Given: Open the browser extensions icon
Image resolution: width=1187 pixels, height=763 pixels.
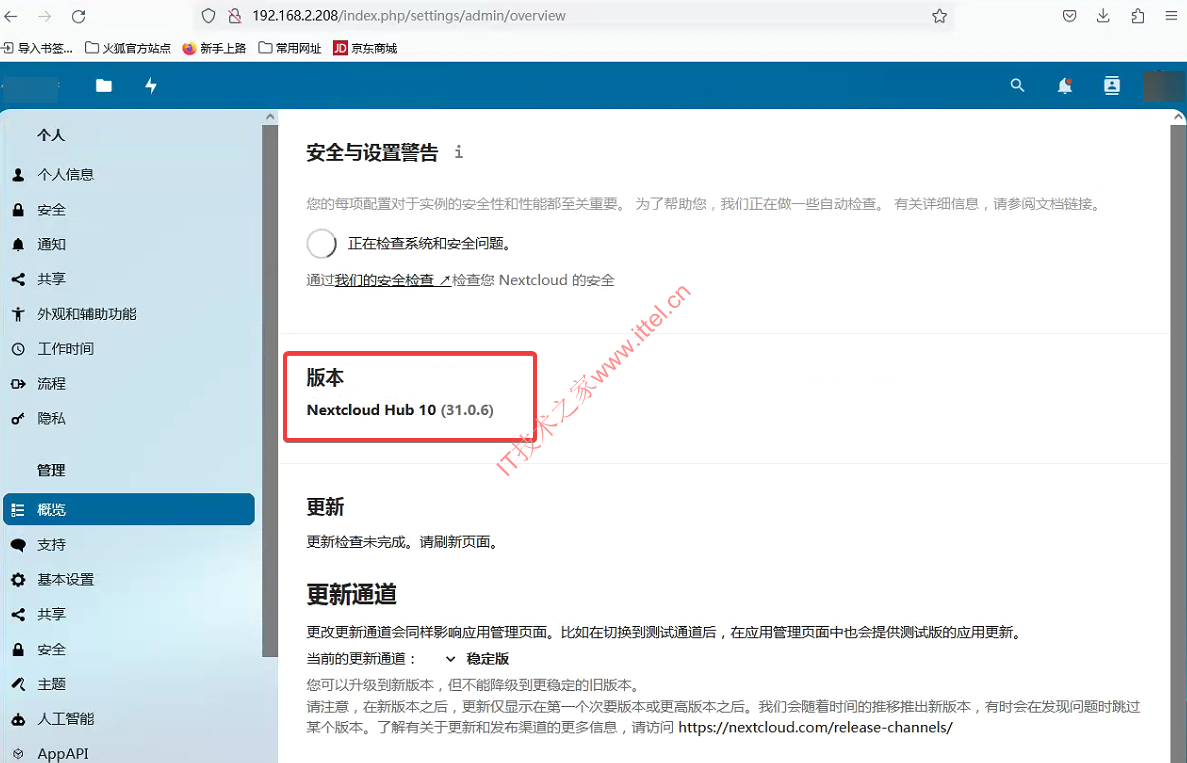Looking at the screenshot, I should 1138,16.
